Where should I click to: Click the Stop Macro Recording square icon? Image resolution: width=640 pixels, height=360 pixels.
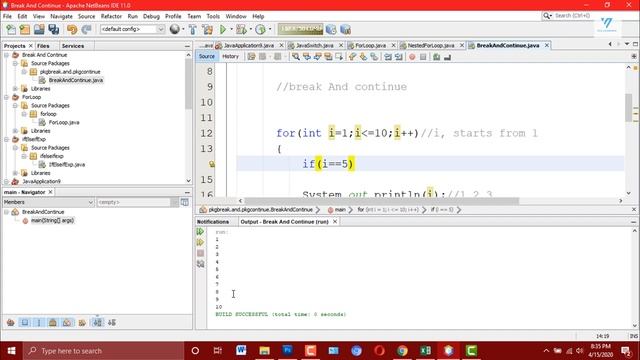[423, 57]
